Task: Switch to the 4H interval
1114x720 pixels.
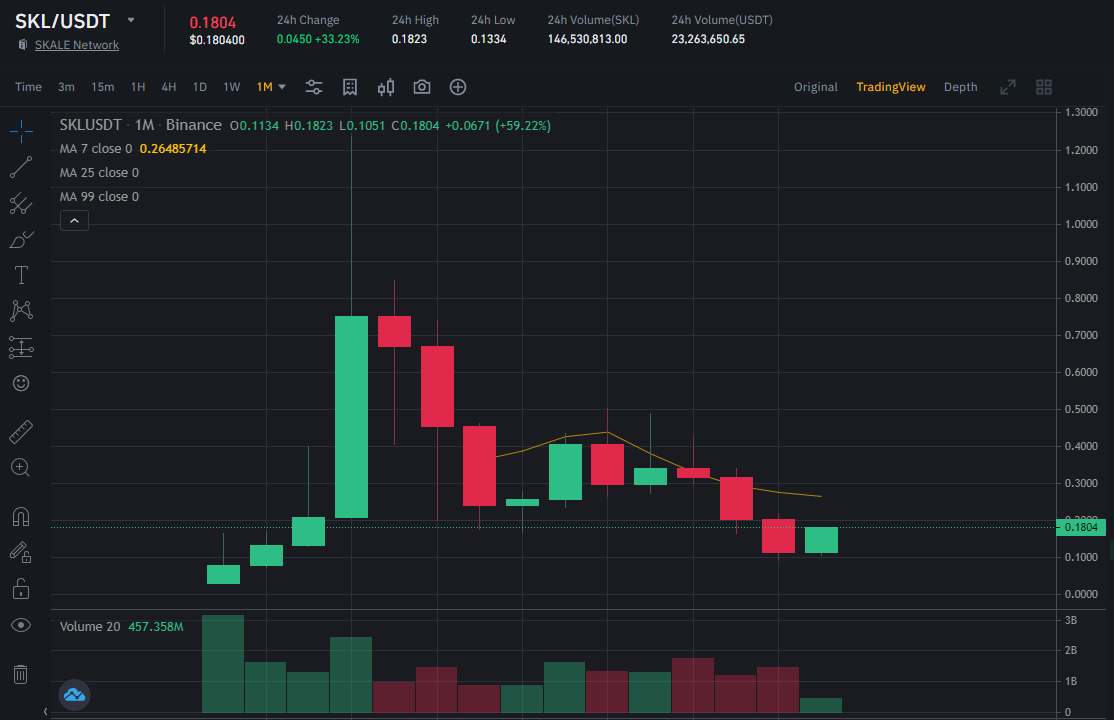Action: point(168,87)
